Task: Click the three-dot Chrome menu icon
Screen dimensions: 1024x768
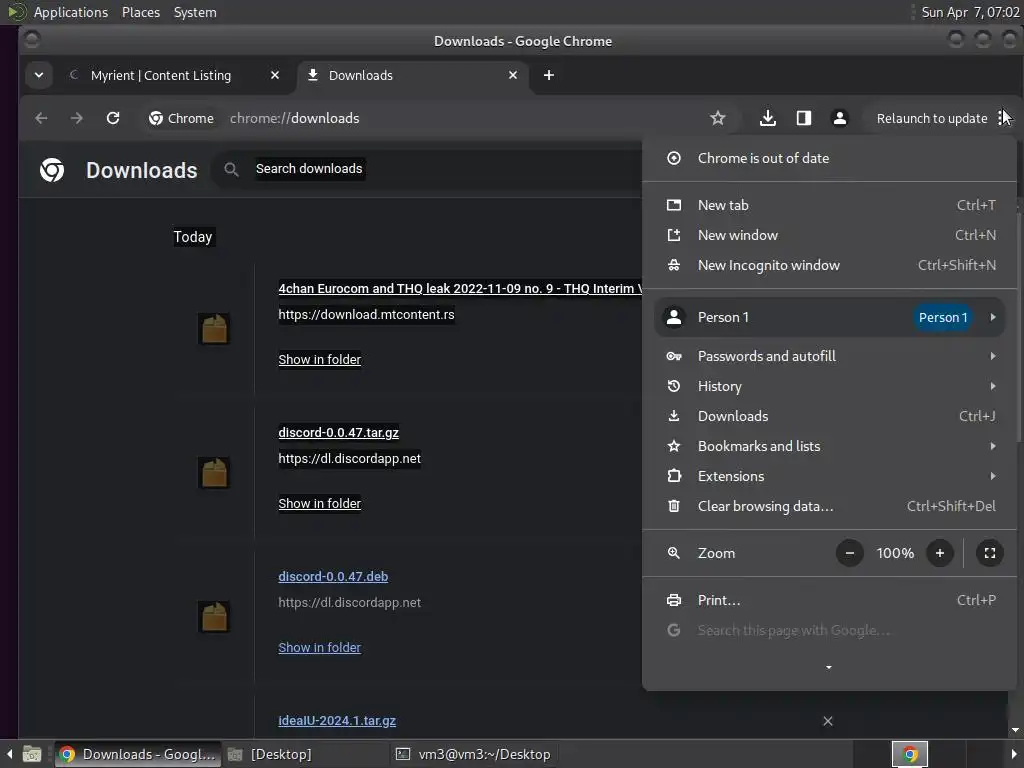Action: pyautogui.click(x=1002, y=118)
